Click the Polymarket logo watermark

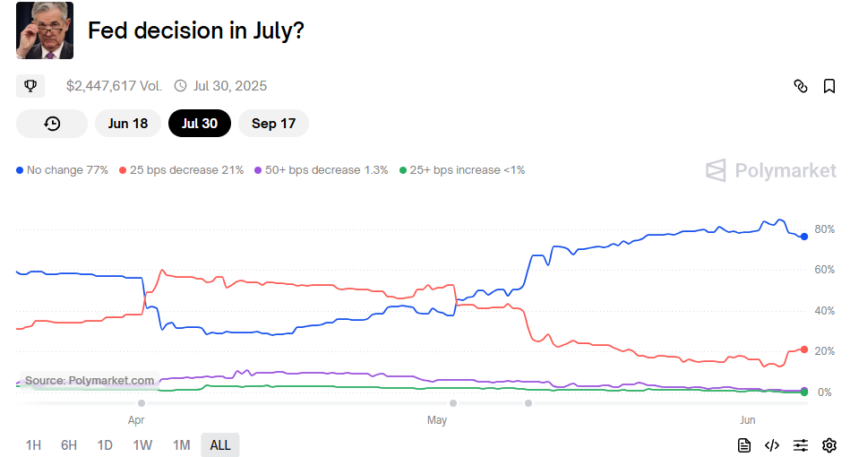(771, 170)
